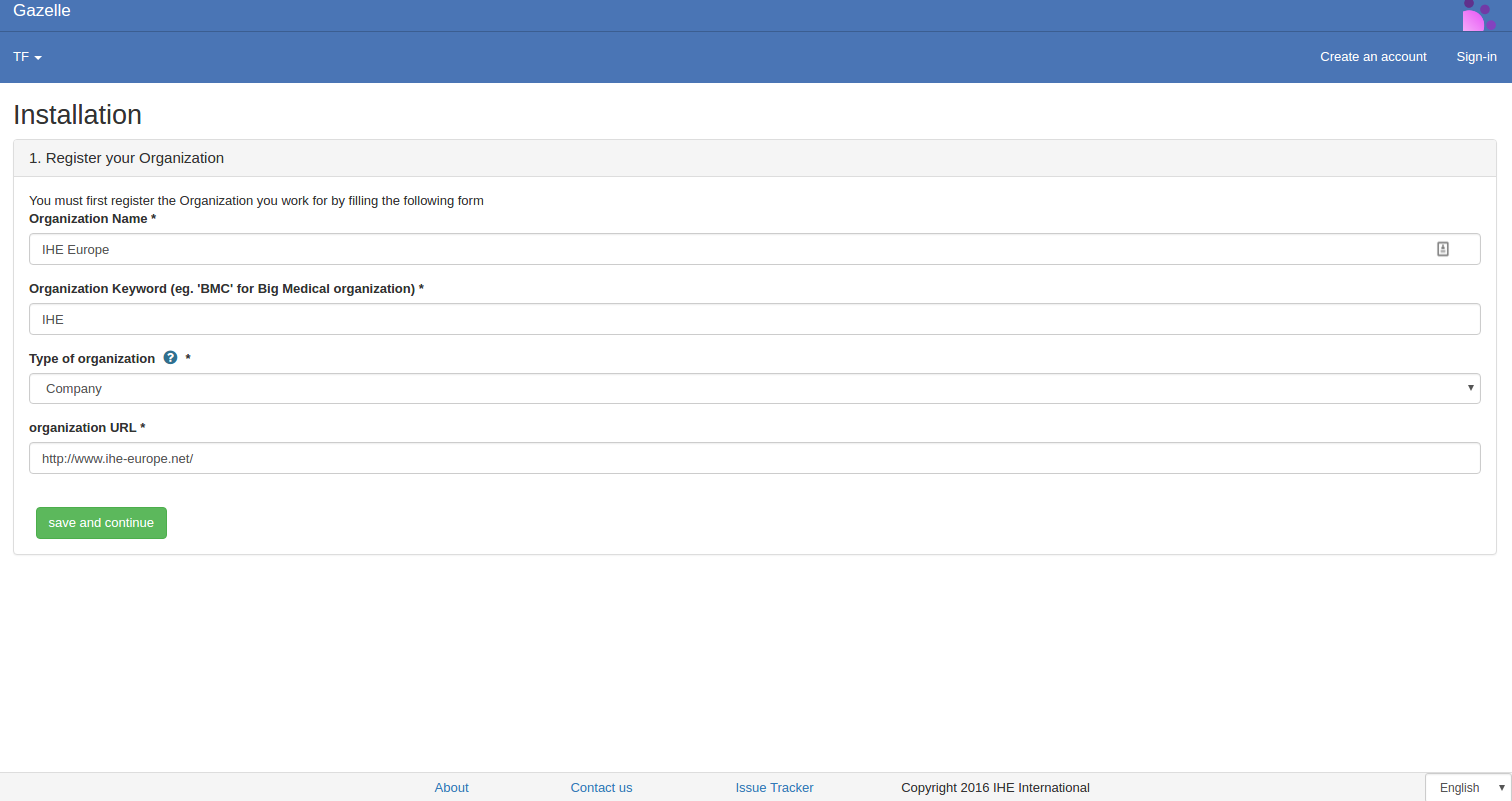
Task: Click the Copyright 2016 IHE International text
Action: click(995, 787)
